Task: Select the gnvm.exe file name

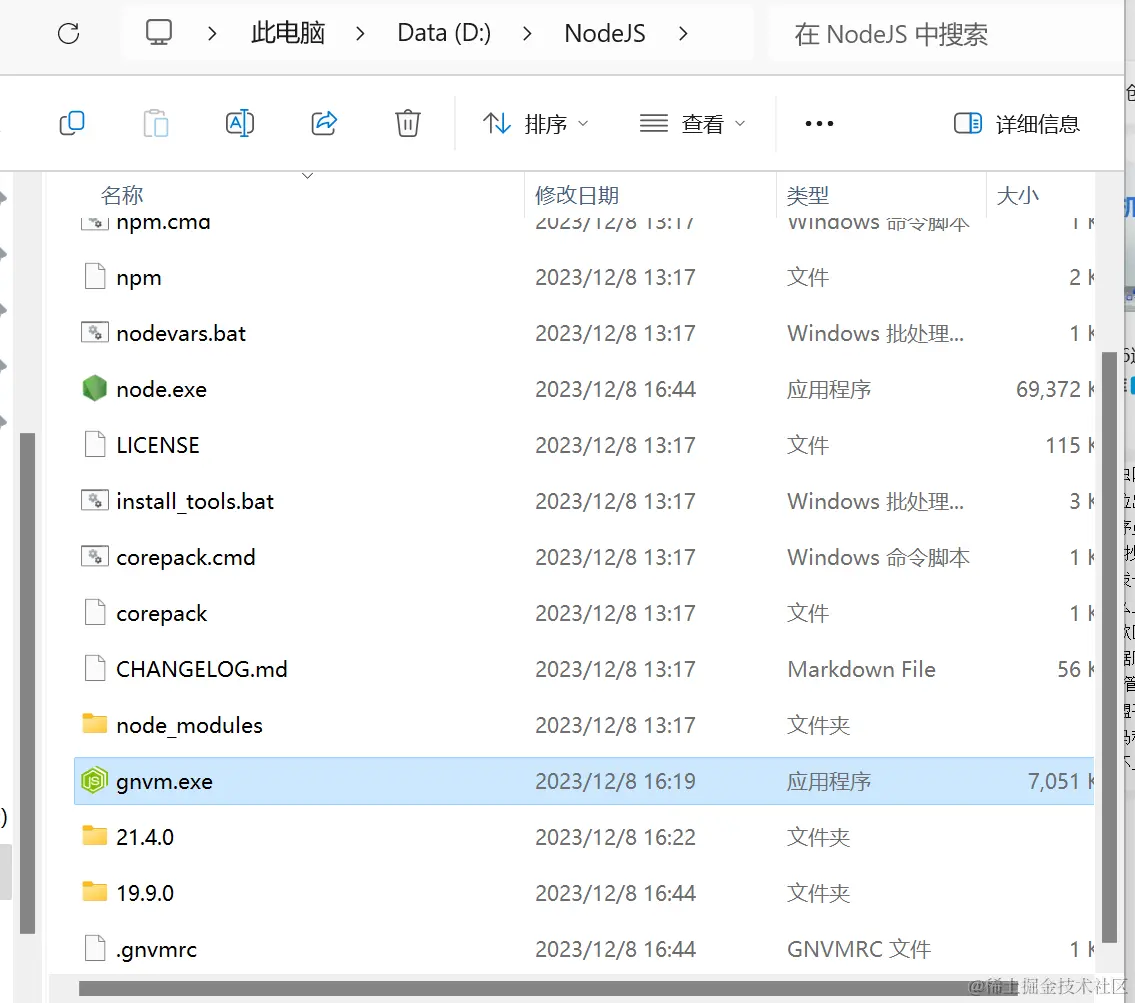Action: tap(164, 782)
